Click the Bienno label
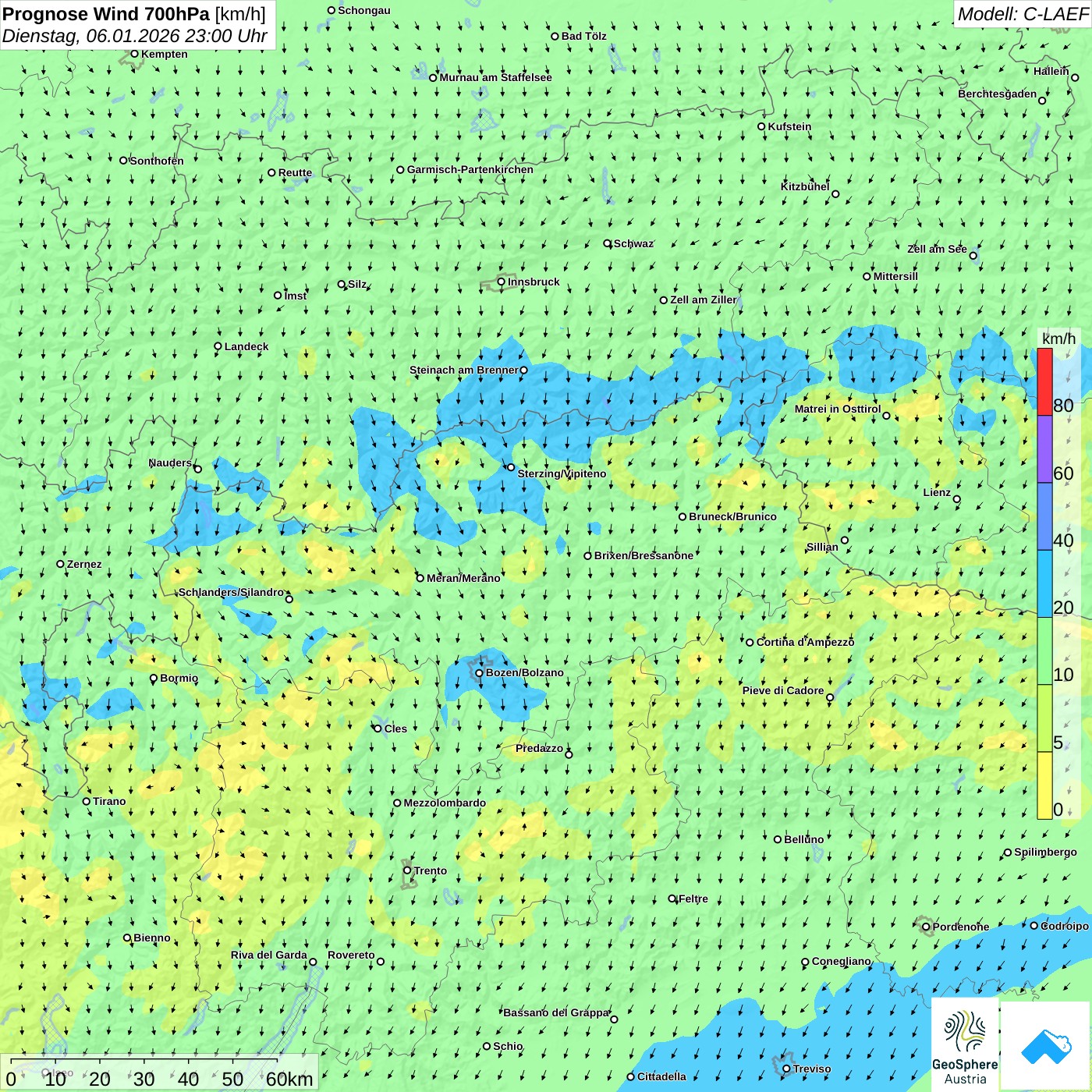 pyautogui.click(x=152, y=938)
